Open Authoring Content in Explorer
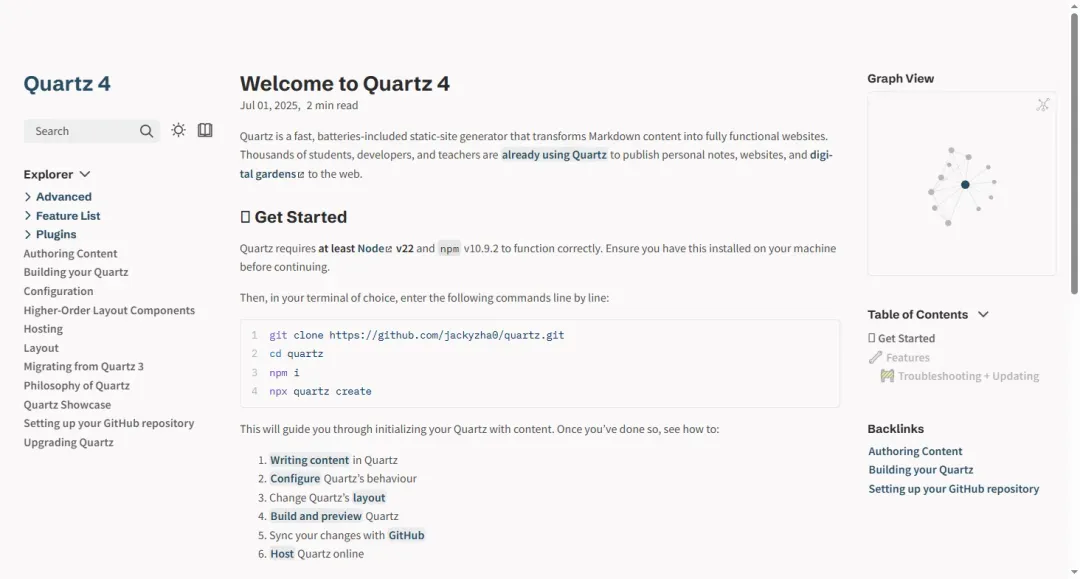 [70, 253]
